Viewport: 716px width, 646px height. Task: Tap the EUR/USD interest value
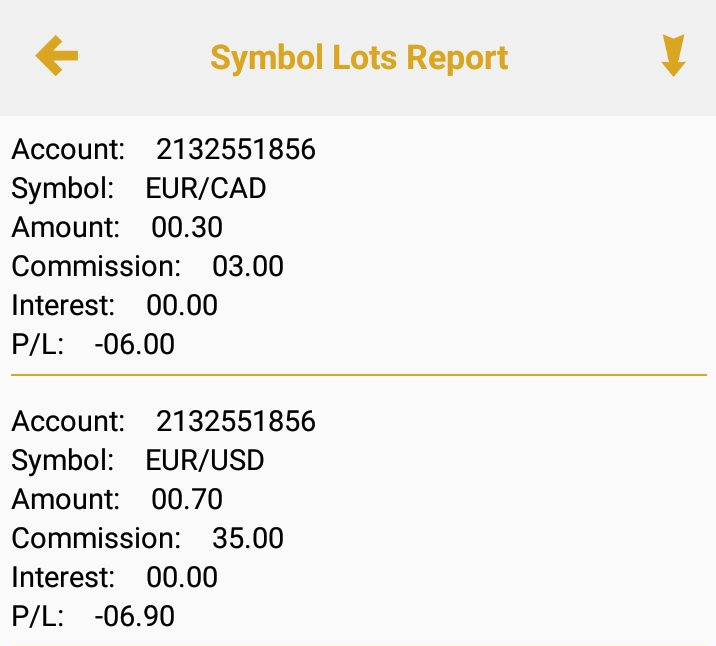(182, 577)
